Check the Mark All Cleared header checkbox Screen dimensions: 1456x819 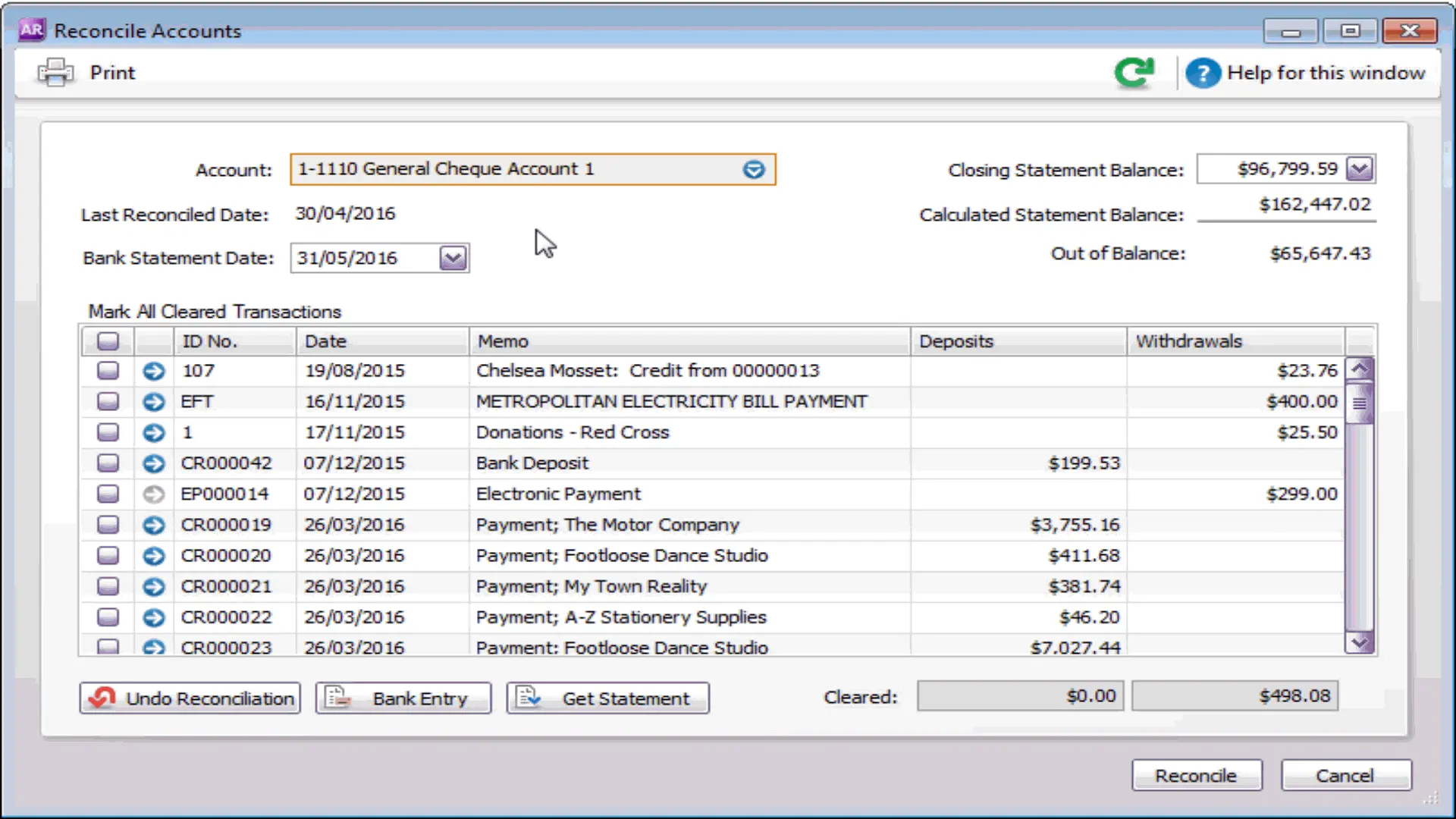108,341
